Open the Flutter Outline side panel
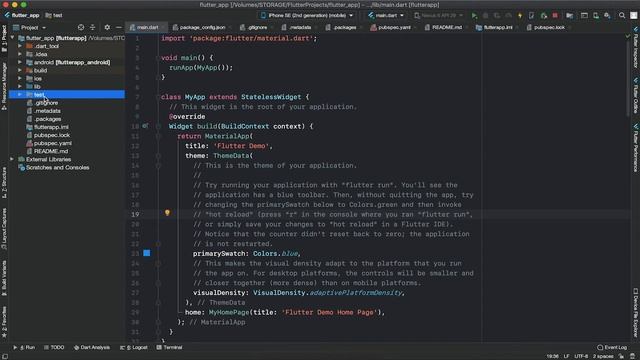The image size is (640, 360). point(636,96)
